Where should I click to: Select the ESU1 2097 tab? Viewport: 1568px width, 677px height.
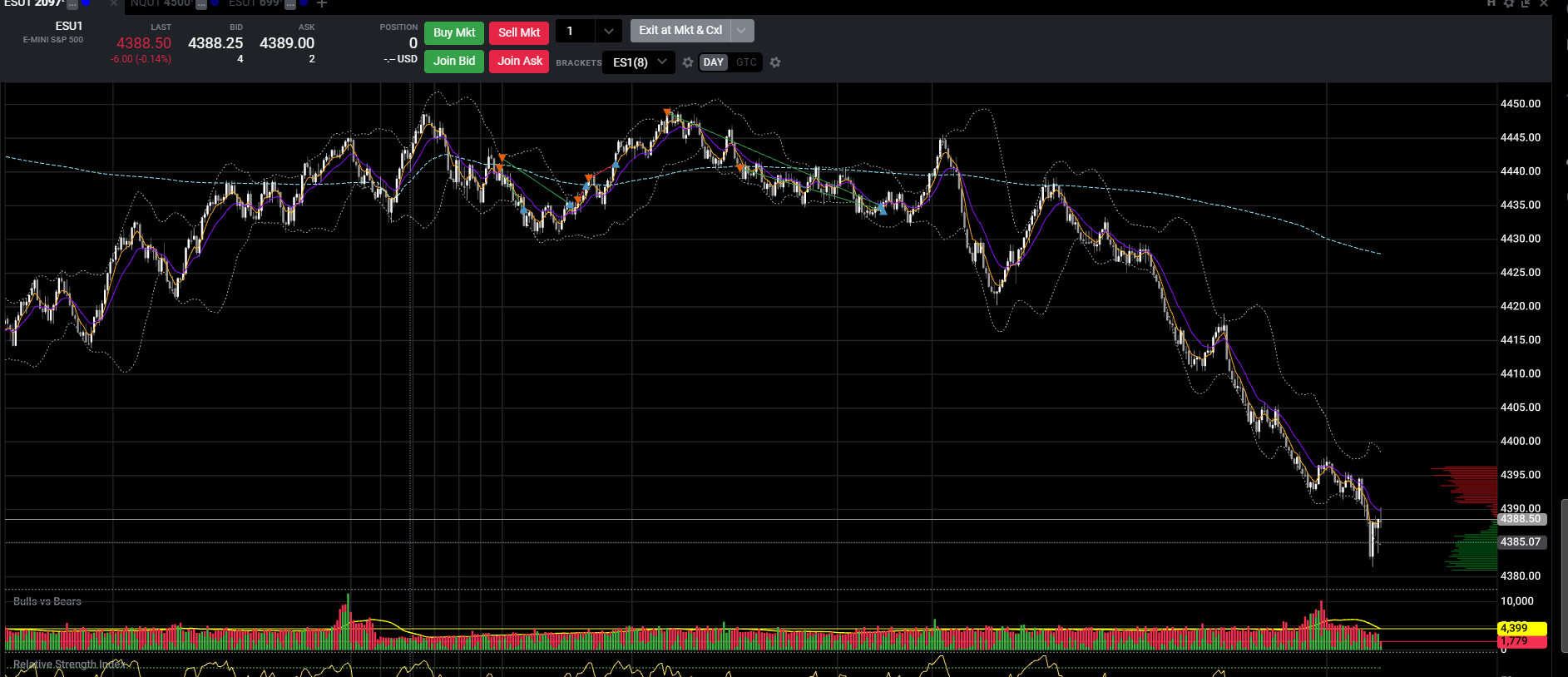click(x=33, y=3)
